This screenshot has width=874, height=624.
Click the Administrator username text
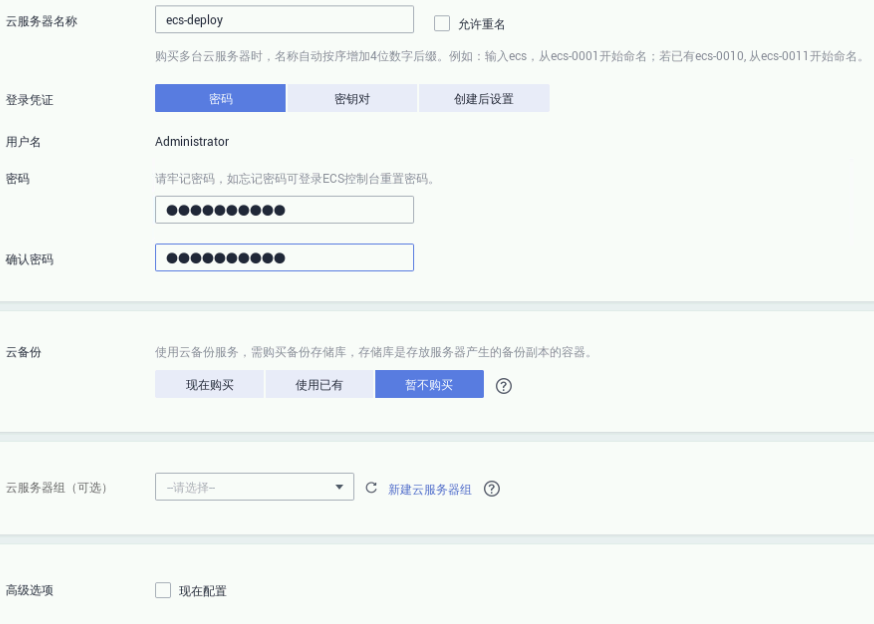(x=192, y=142)
